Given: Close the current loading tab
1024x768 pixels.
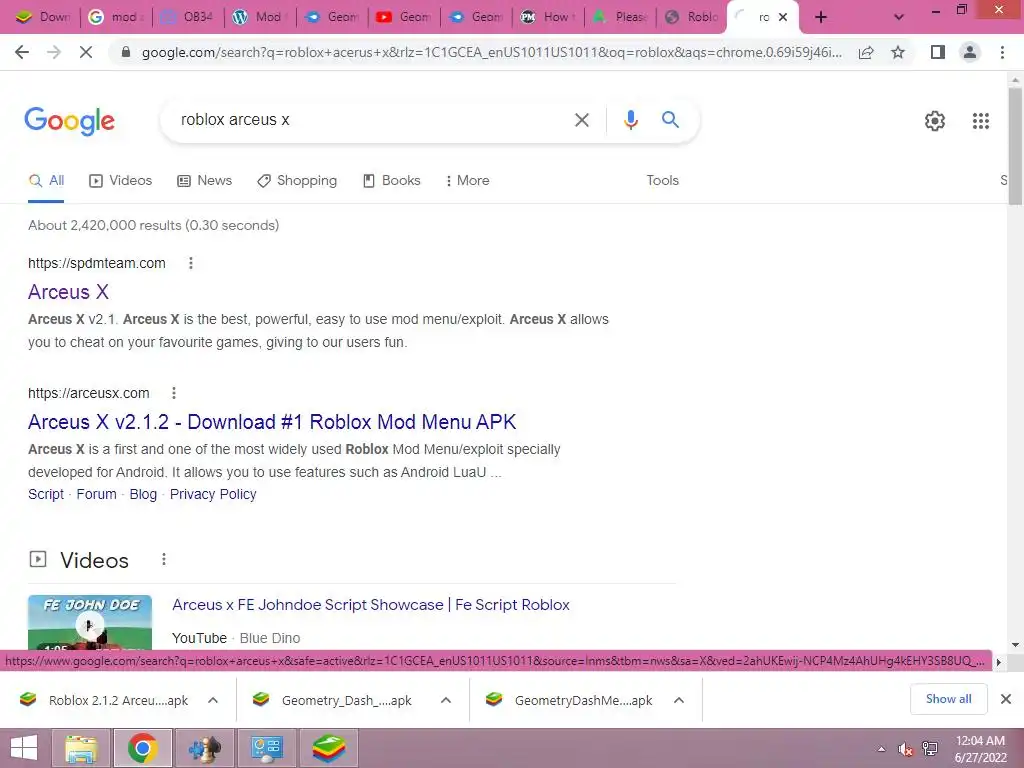Looking at the screenshot, I should click(x=782, y=18).
